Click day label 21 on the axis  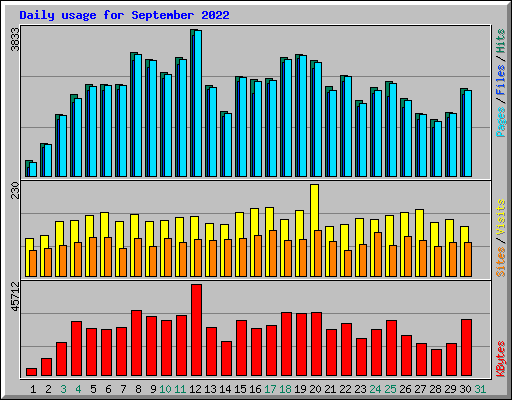330,389
